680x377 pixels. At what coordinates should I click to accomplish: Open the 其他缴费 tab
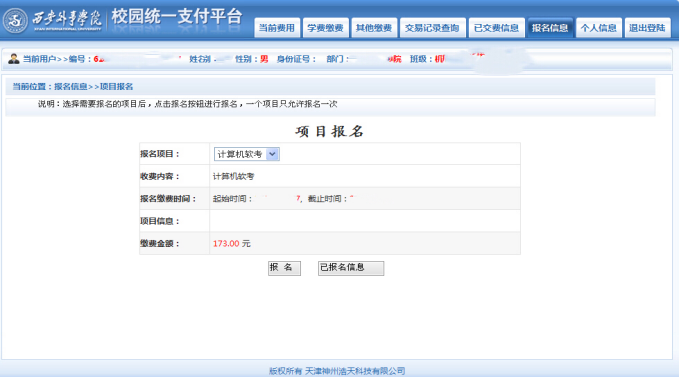pyautogui.click(x=374, y=28)
